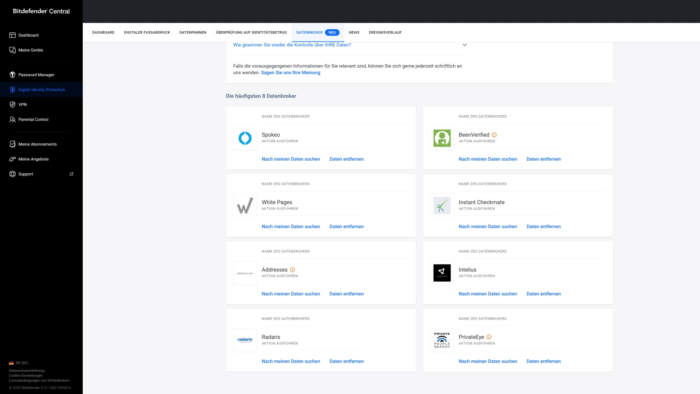Click the 'Intelius' broker name
700x394 pixels.
pos(467,270)
